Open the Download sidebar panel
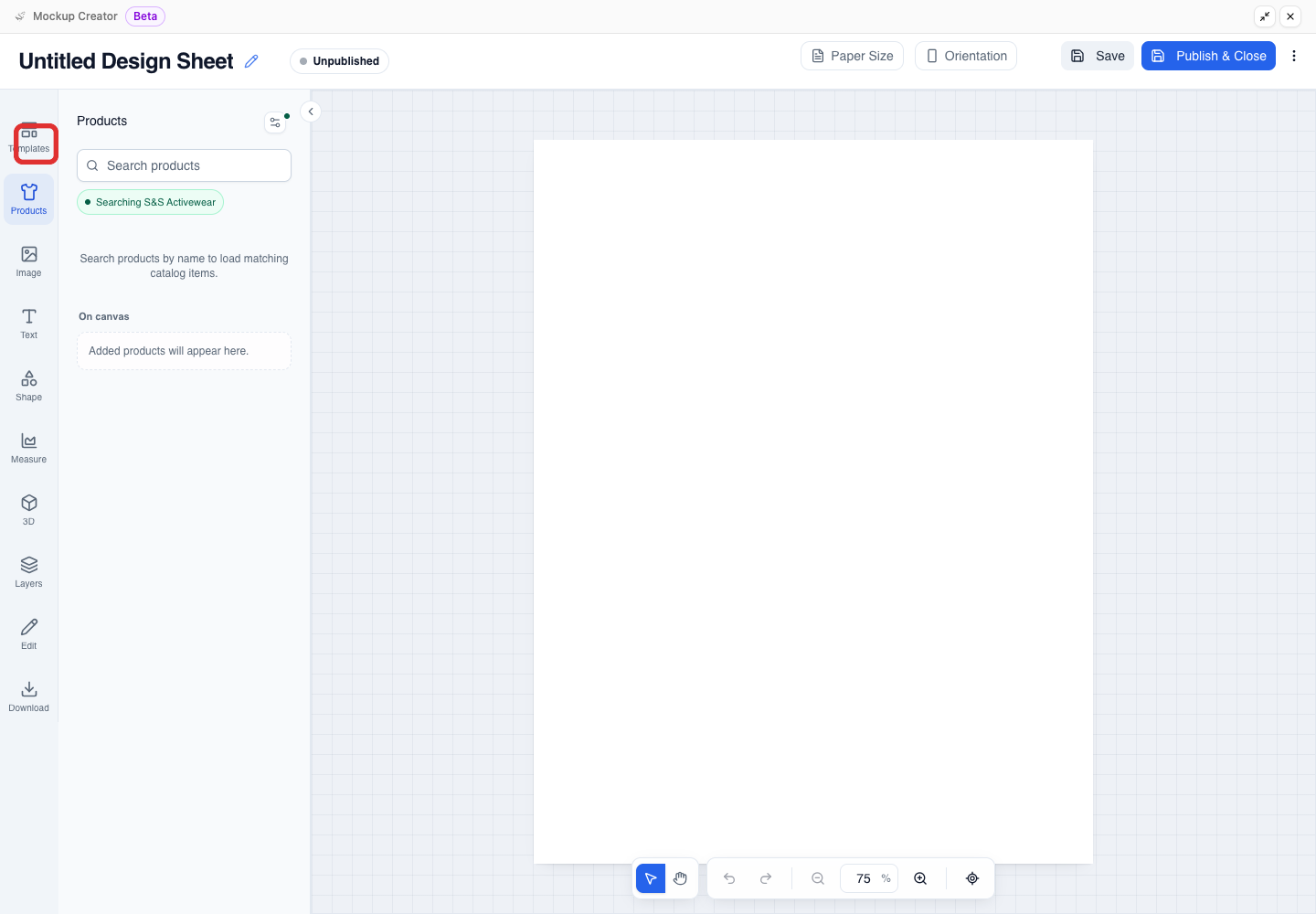 point(29,696)
